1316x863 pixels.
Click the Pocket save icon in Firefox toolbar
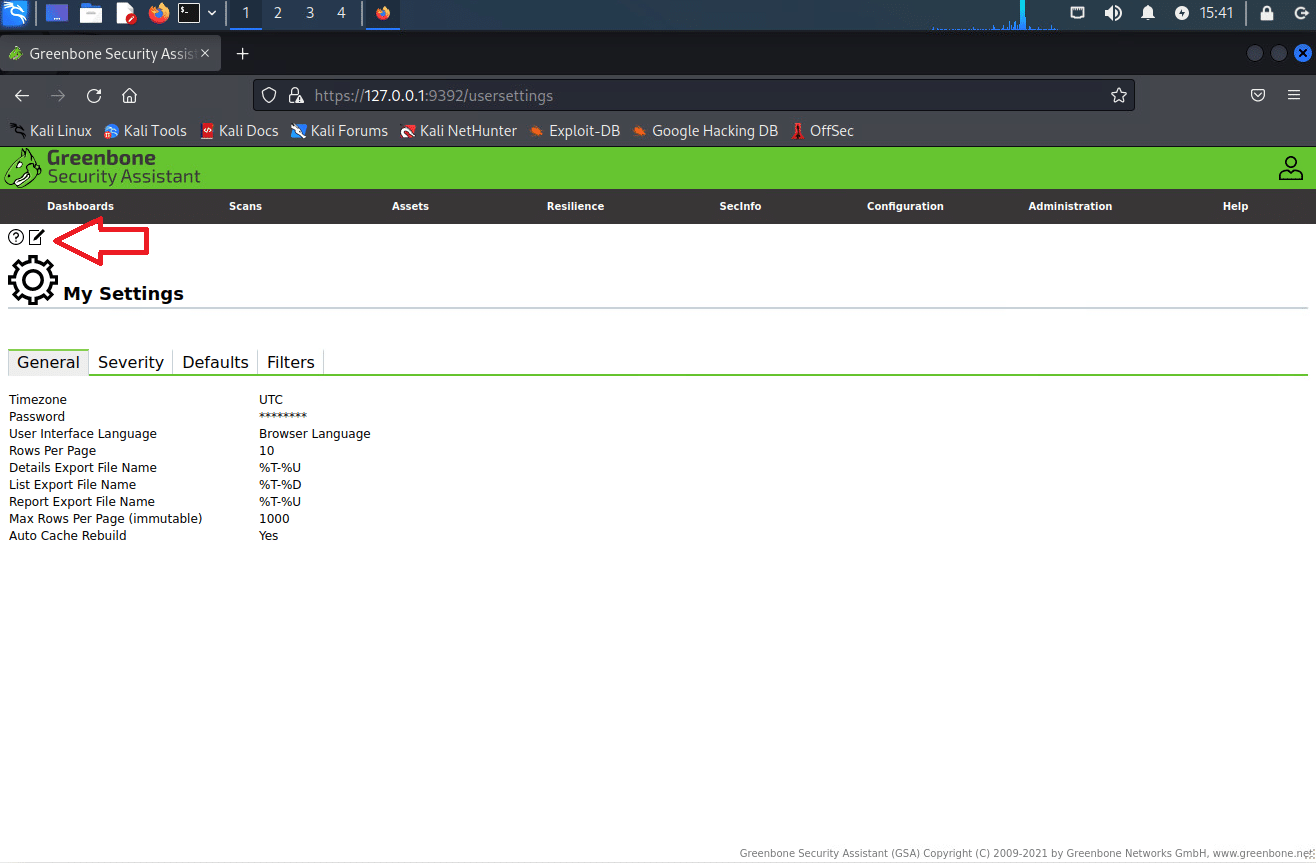[x=1259, y=96]
